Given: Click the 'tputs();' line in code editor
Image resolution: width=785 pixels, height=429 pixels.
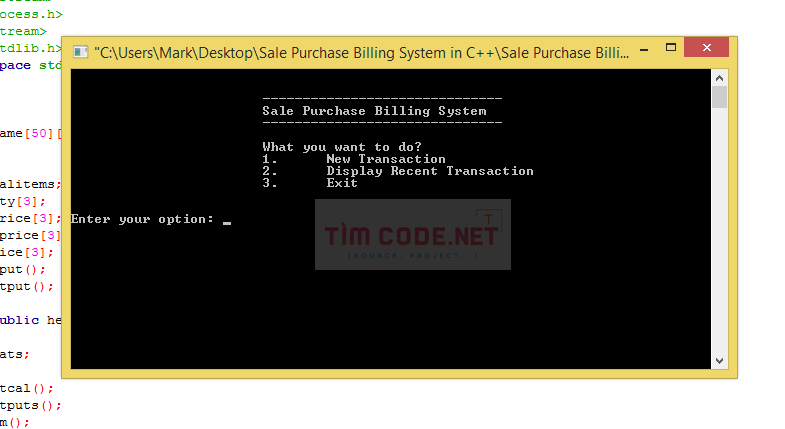Looking at the screenshot, I should 31,405.
